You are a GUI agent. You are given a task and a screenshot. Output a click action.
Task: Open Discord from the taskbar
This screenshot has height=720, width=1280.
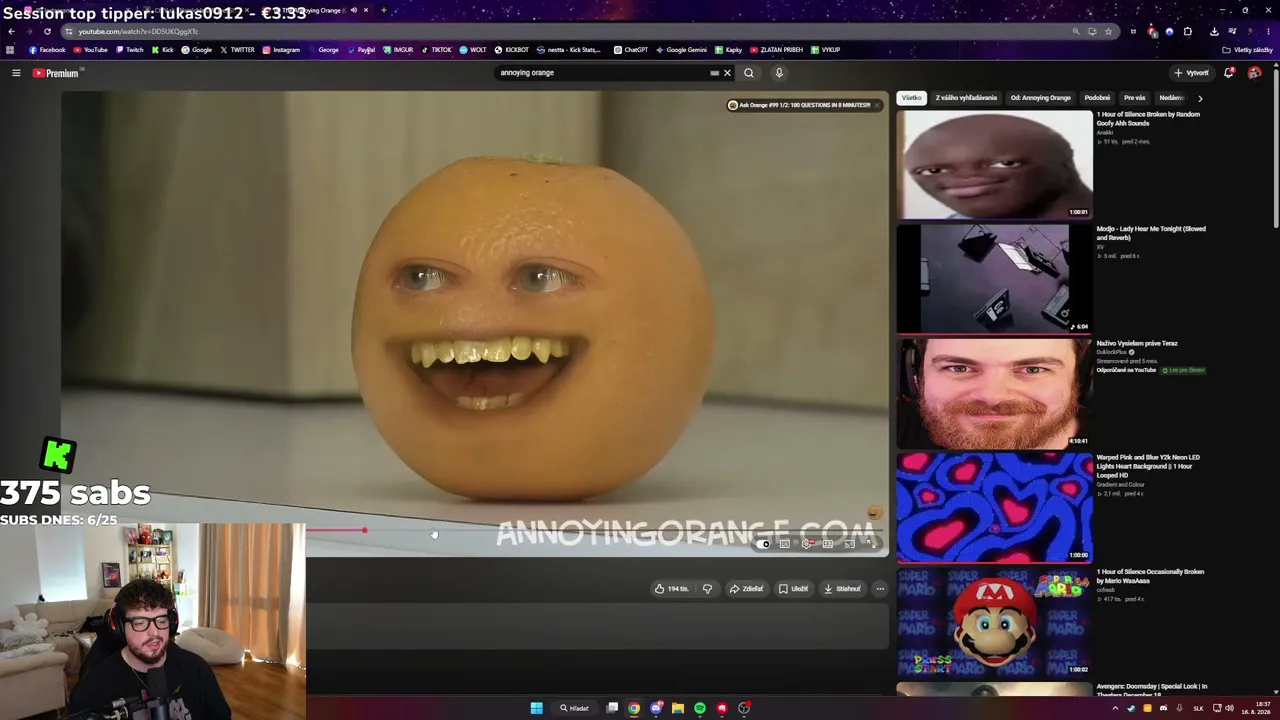coord(656,708)
